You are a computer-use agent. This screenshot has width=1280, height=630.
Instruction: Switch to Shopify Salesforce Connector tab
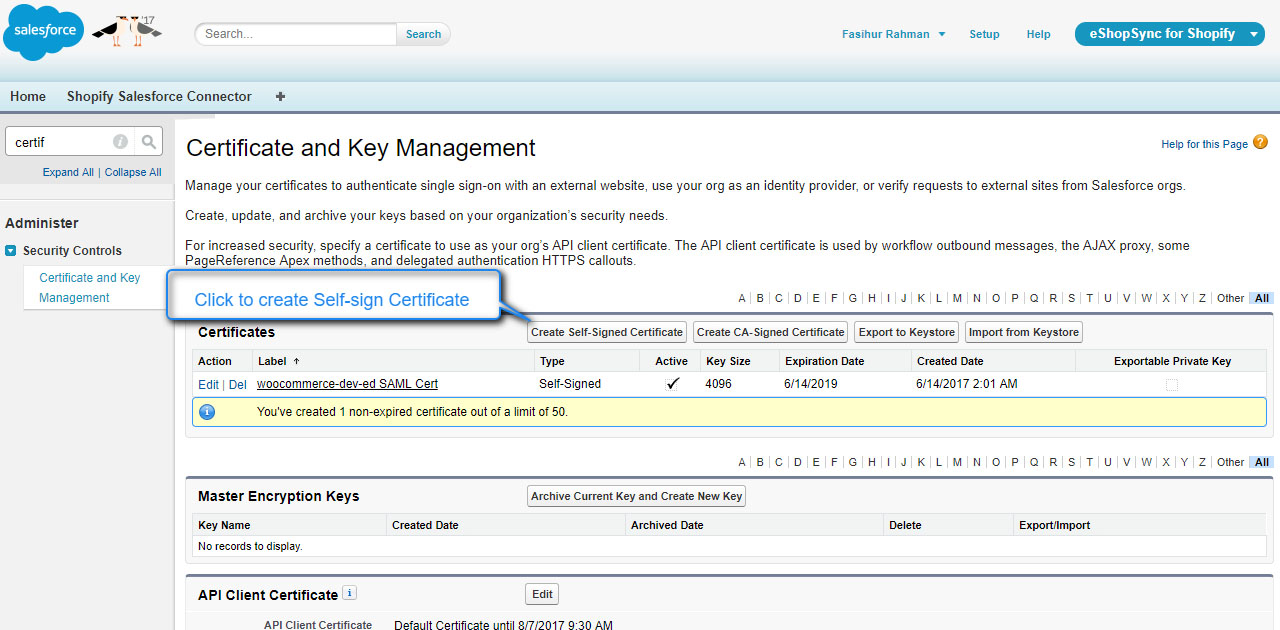(159, 97)
